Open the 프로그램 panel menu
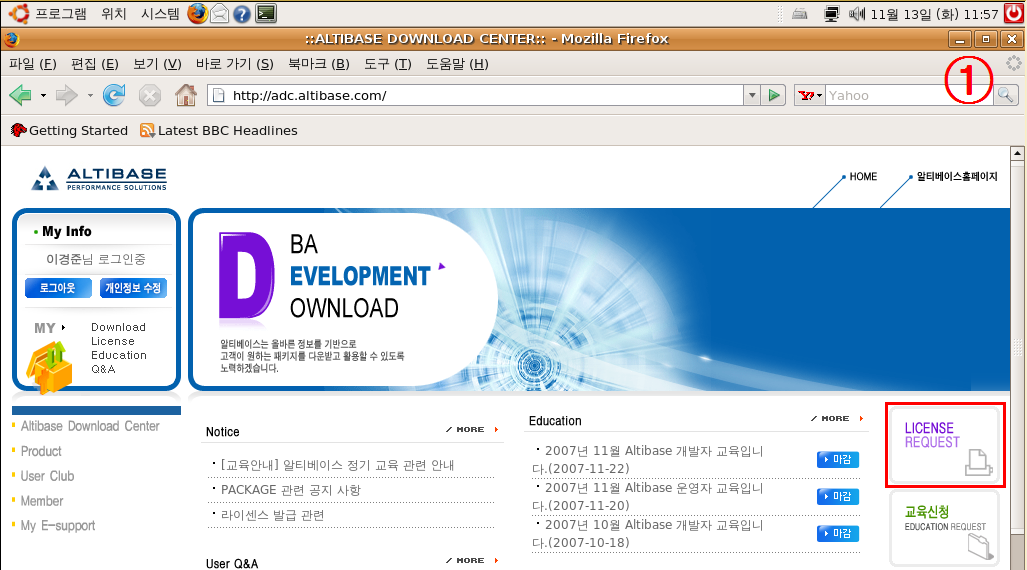This screenshot has height=570, width=1027. click(60, 14)
